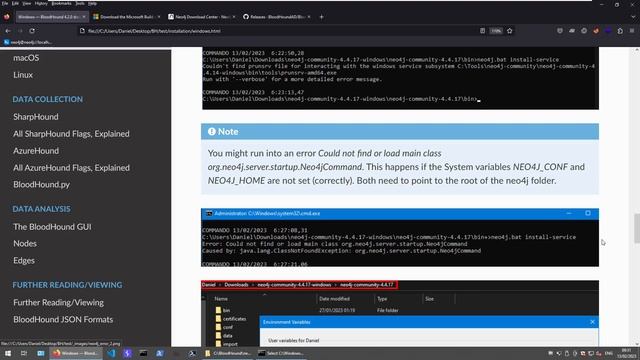Open Visual Studio Code from taskbar
The image size is (640, 360).
[x=111, y=353]
